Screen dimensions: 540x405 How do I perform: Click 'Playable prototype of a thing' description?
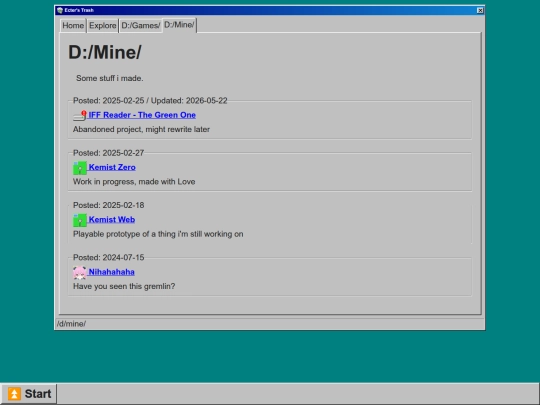(158, 234)
